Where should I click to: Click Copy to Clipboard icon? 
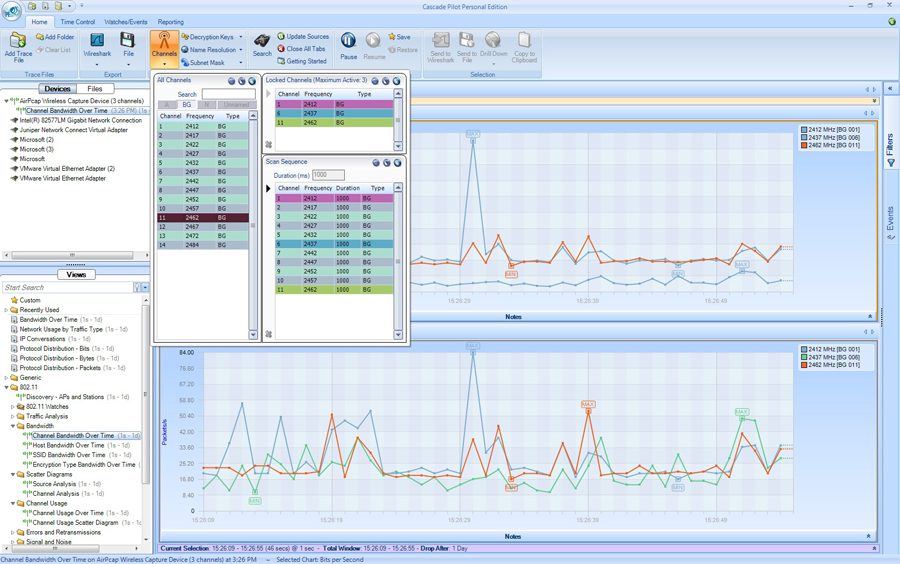tap(524, 40)
